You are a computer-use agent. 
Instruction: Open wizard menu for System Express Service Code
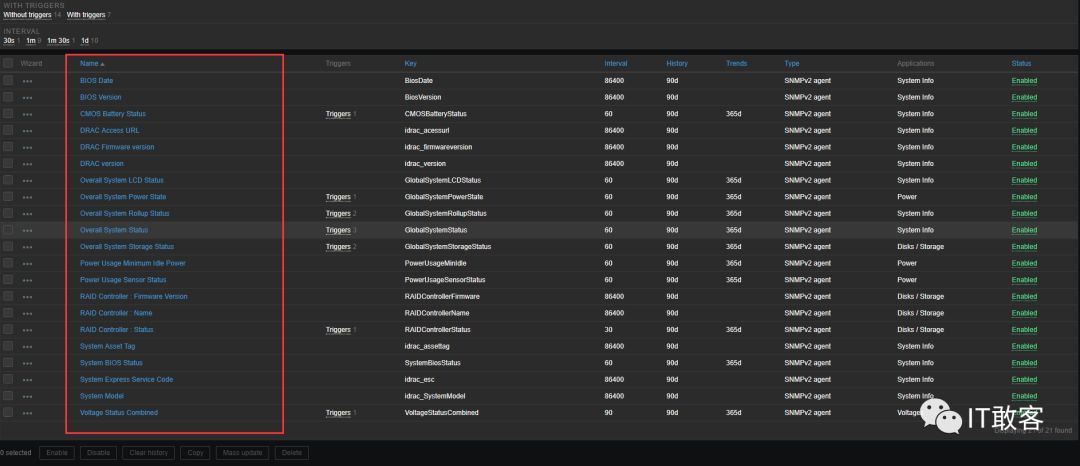point(27,380)
